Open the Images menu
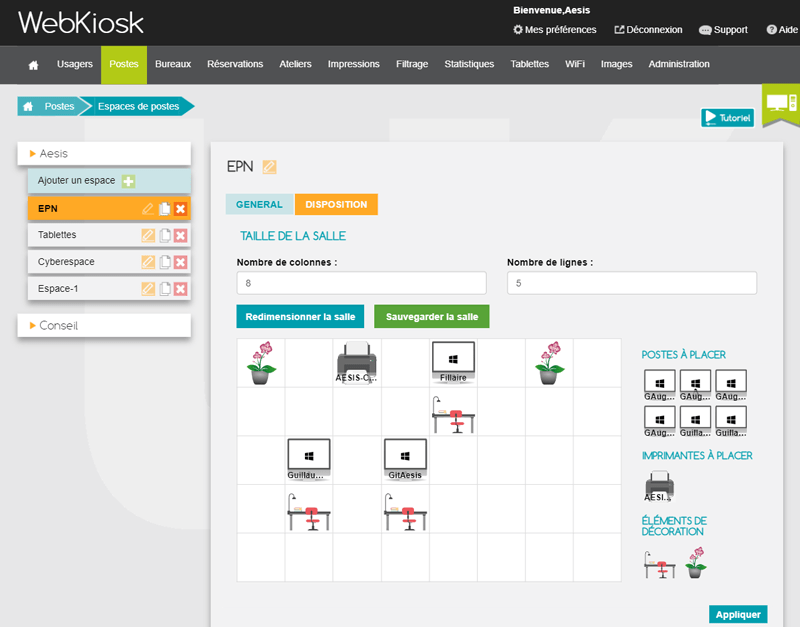800x627 pixels. click(x=616, y=64)
